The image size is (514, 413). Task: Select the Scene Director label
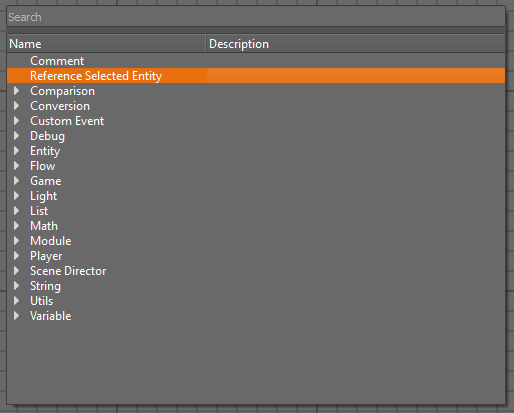point(68,271)
